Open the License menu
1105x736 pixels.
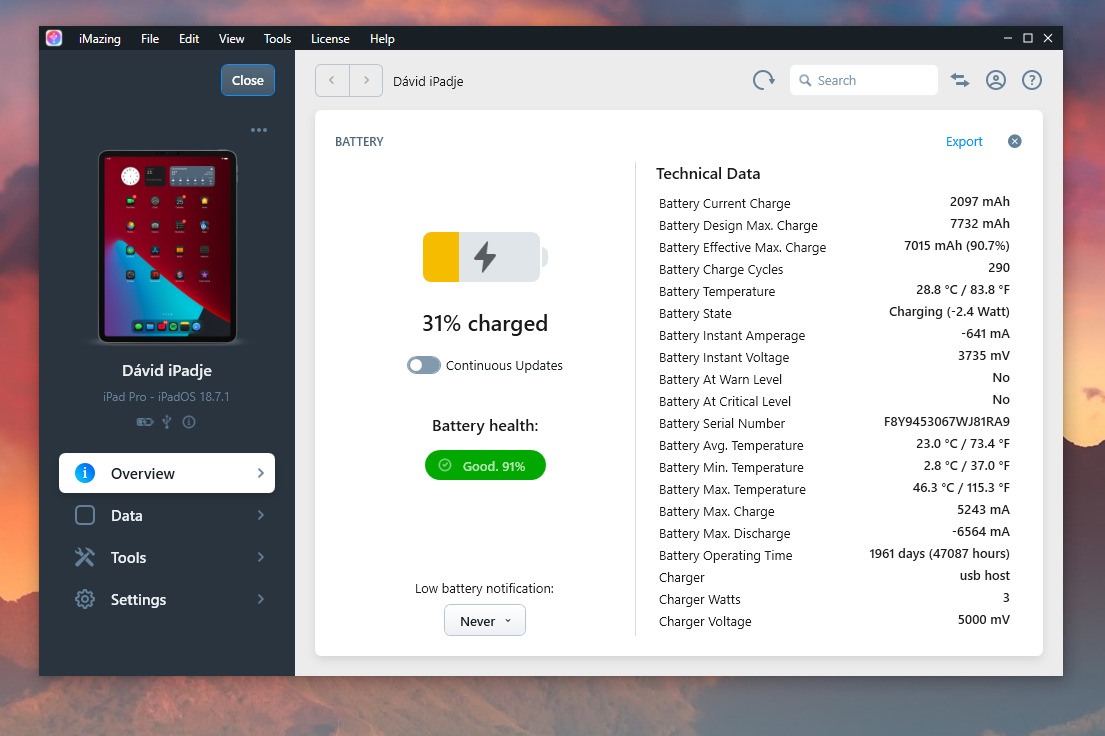click(x=330, y=39)
